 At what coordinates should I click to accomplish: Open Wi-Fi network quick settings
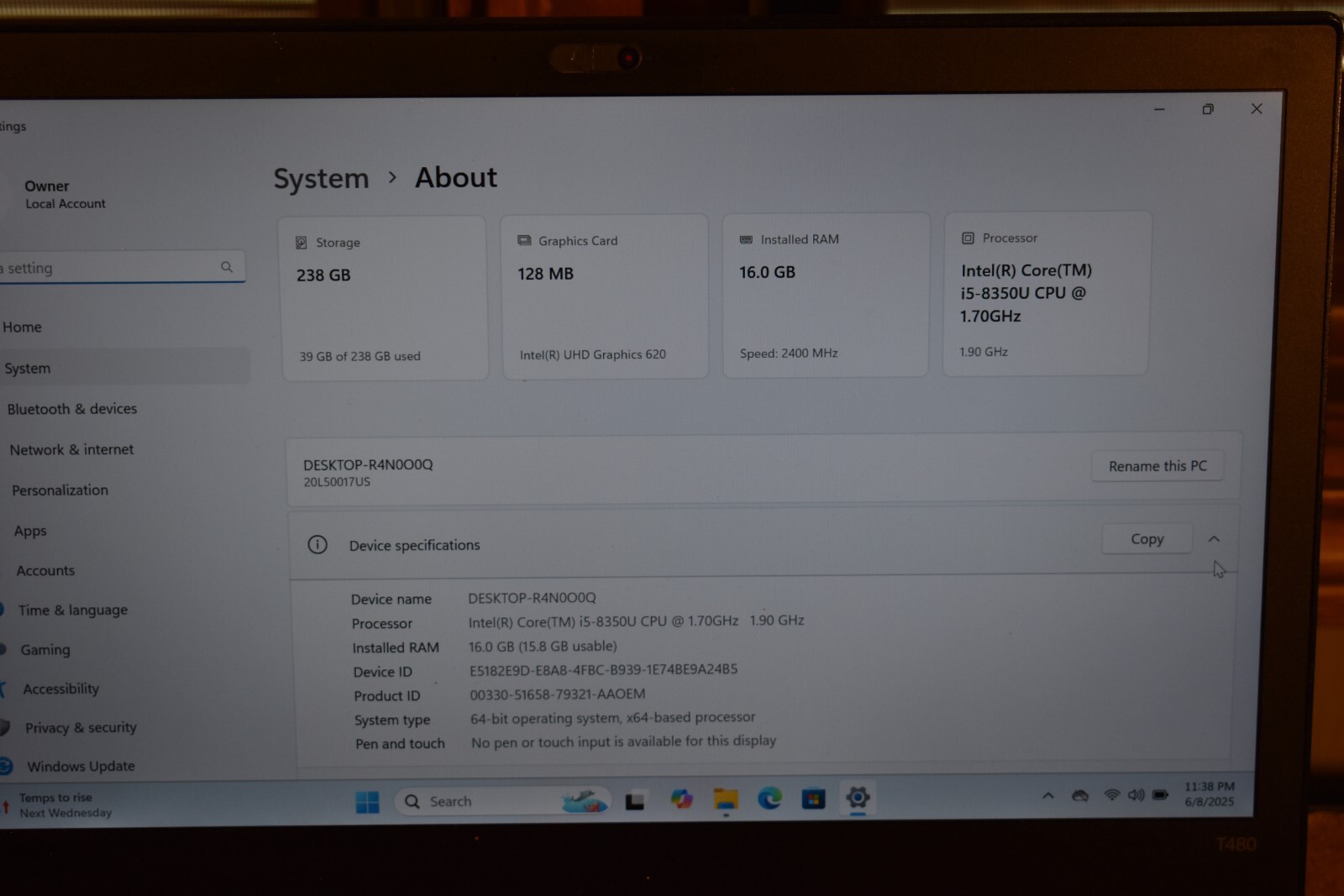pos(1112,794)
